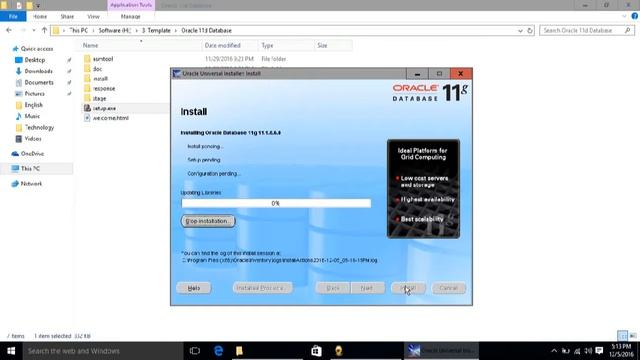Open Pictures in navigation pane
The image size is (640, 360).
tap(34, 93)
